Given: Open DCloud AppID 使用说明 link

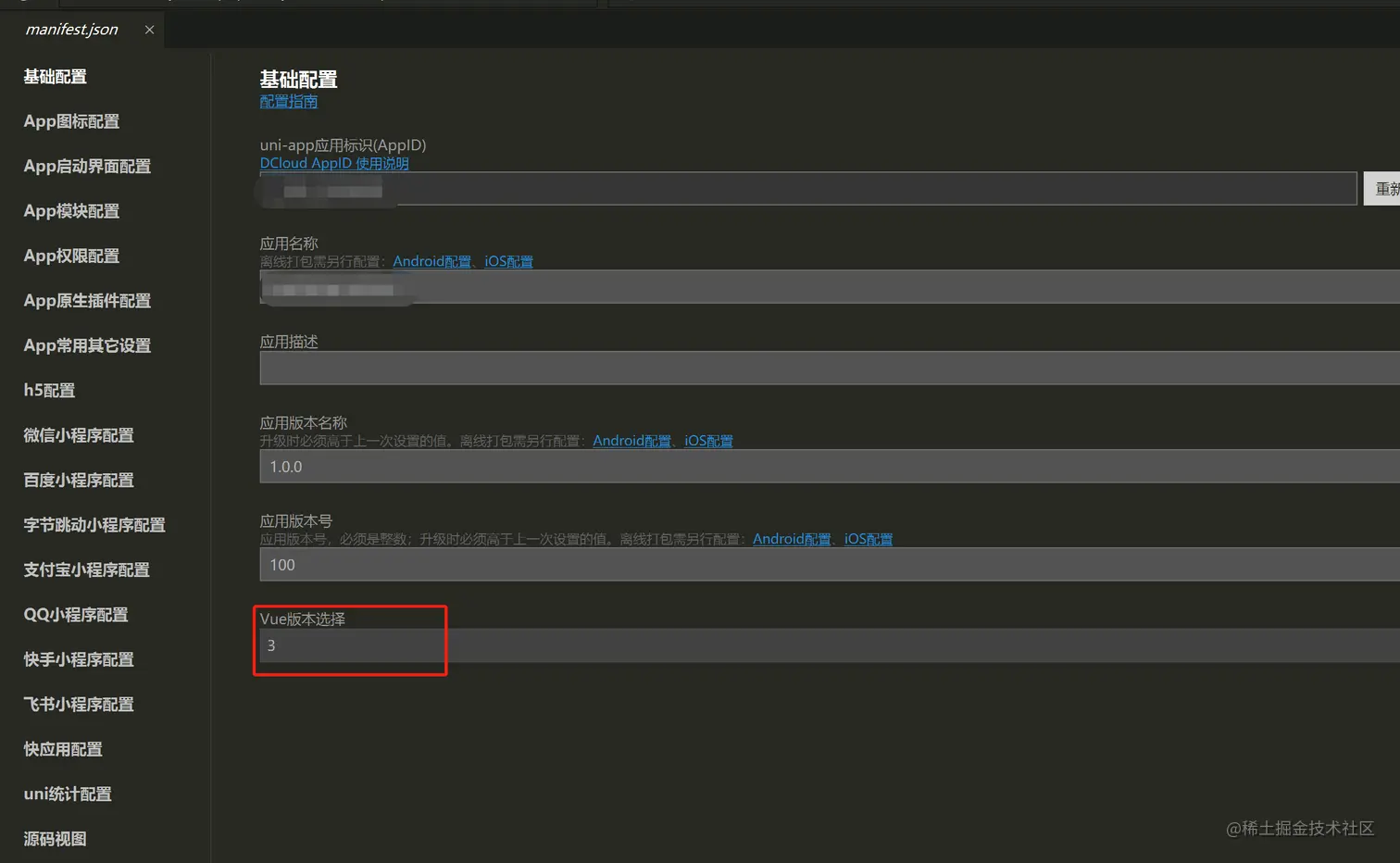Looking at the screenshot, I should pos(334,163).
